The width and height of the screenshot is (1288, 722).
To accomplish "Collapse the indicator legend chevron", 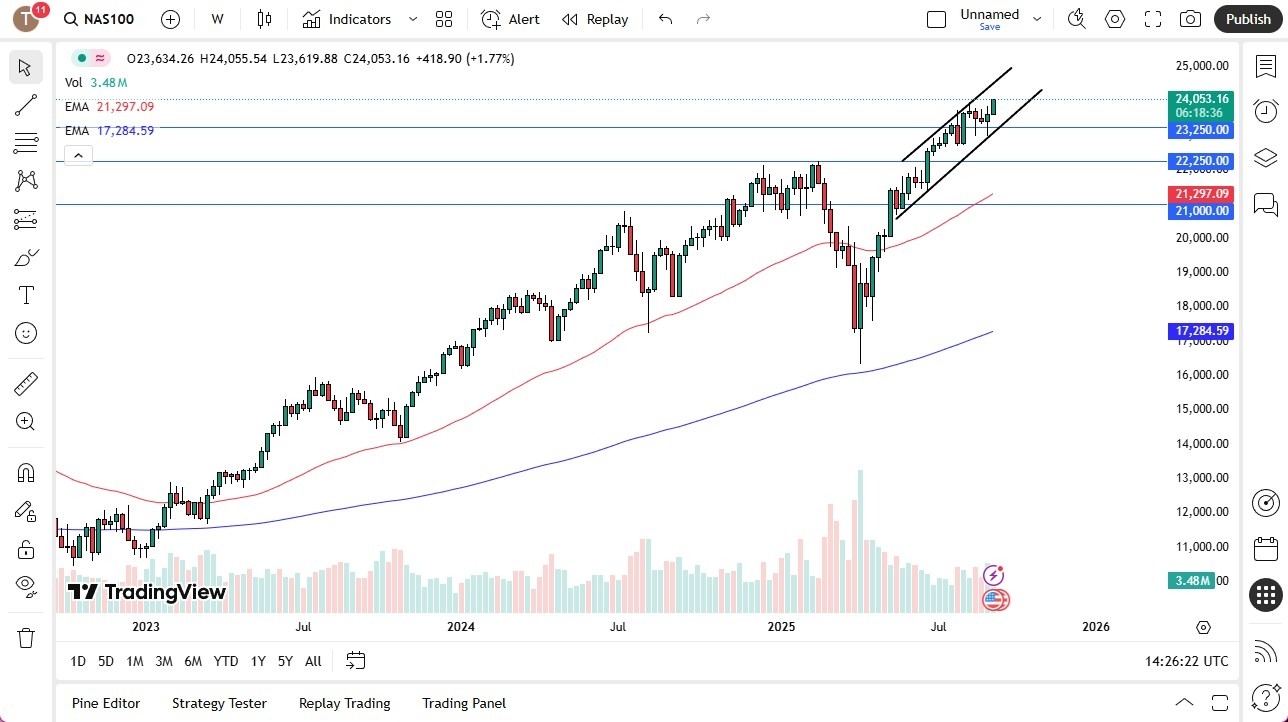I will point(78,155).
